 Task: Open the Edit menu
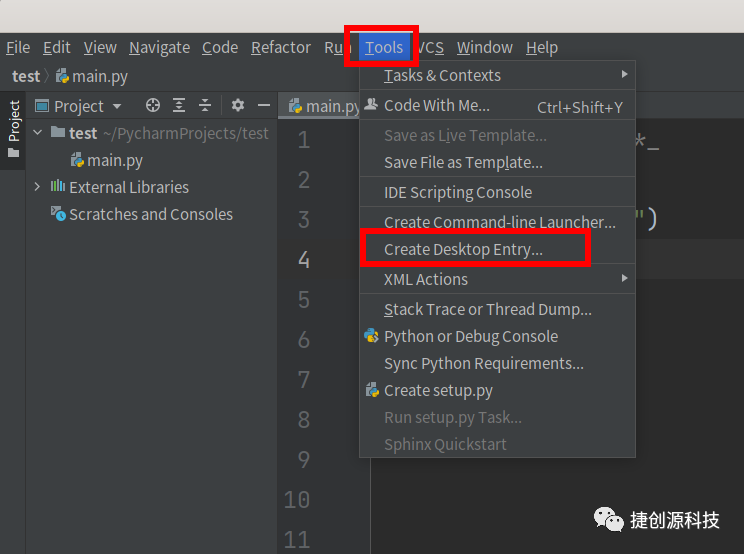pyautogui.click(x=56, y=47)
